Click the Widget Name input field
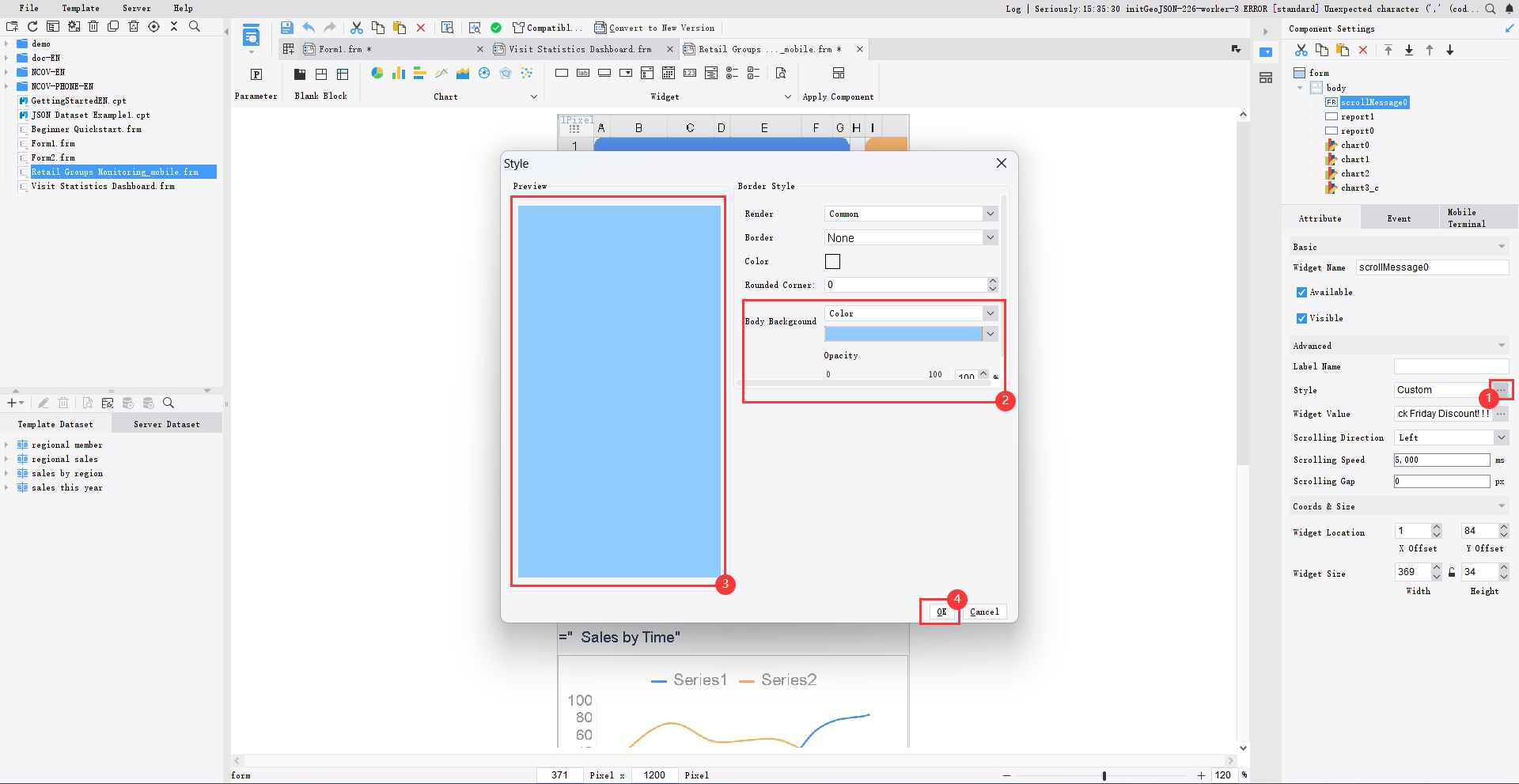Screen dimensions: 1519x784 (1432, 267)
